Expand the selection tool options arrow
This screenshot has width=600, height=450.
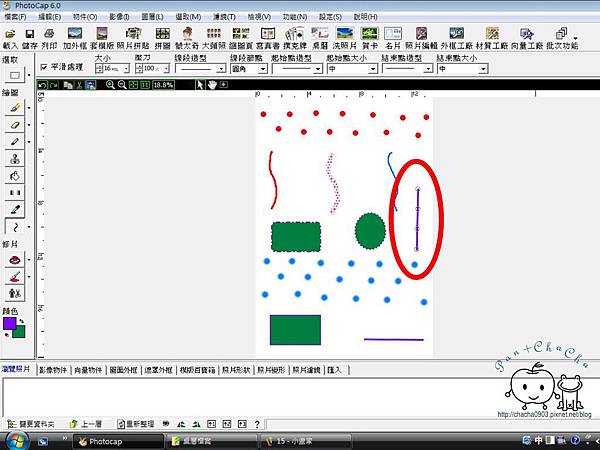(29, 75)
